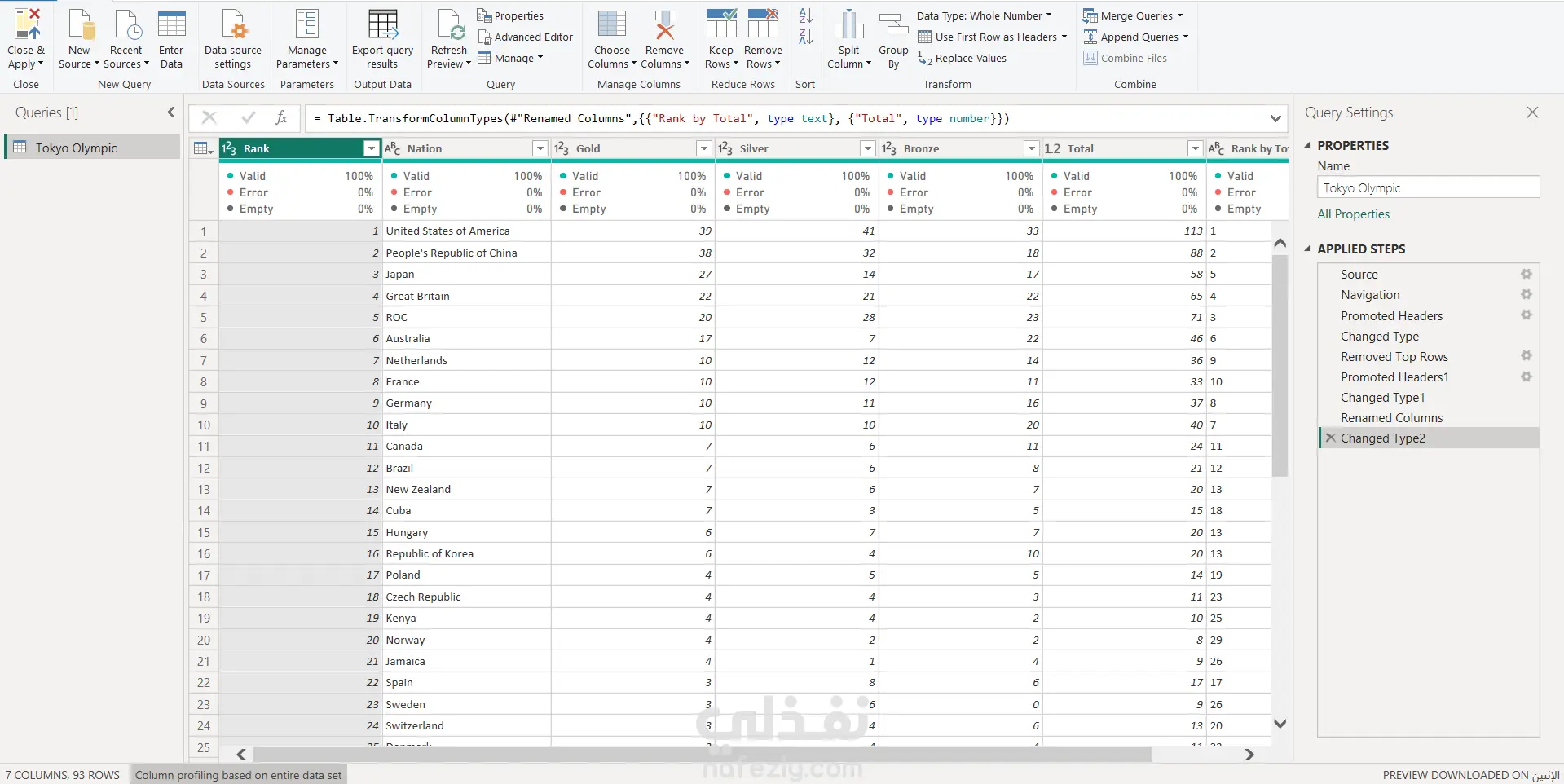Image resolution: width=1564 pixels, height=784 pixels.
Task: Collapse the Queries pane
Action: click(x=171, y=112)
